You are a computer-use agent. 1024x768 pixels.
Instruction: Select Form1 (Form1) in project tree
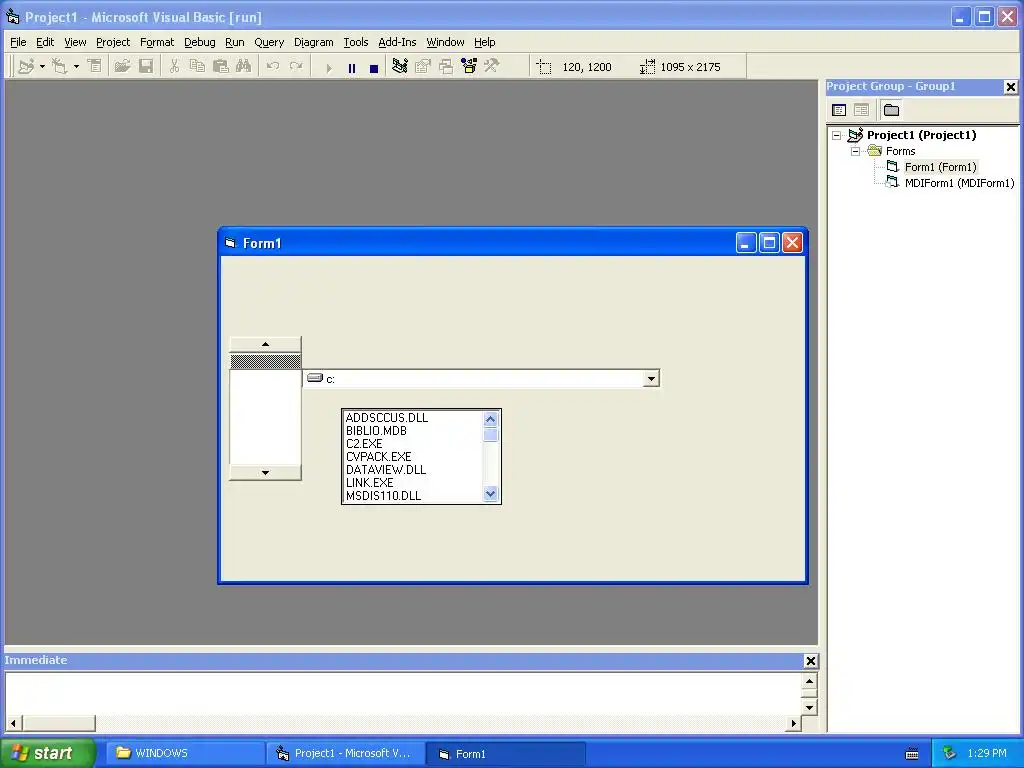pos(940,167)
